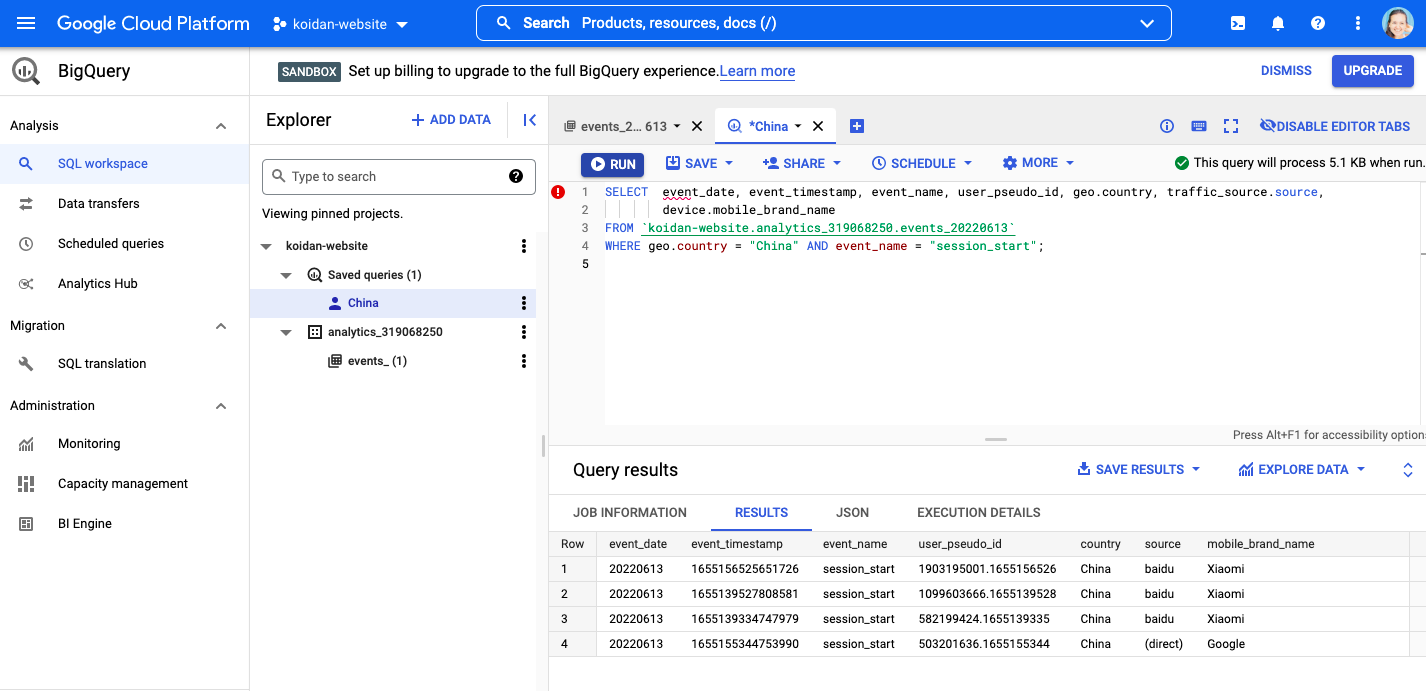Open Scheduled queries clock icon
This screenshot has height=691, width=1426.
[x=26, y=243]
